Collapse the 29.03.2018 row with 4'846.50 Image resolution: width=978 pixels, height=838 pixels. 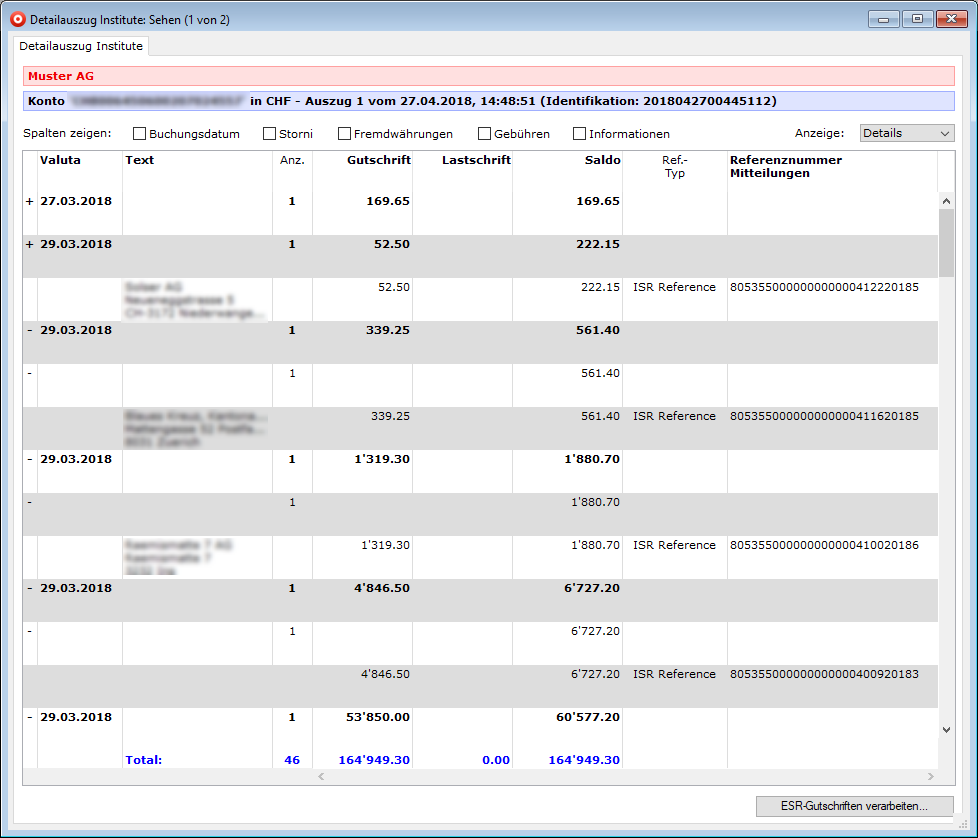(x=29, y=588)
